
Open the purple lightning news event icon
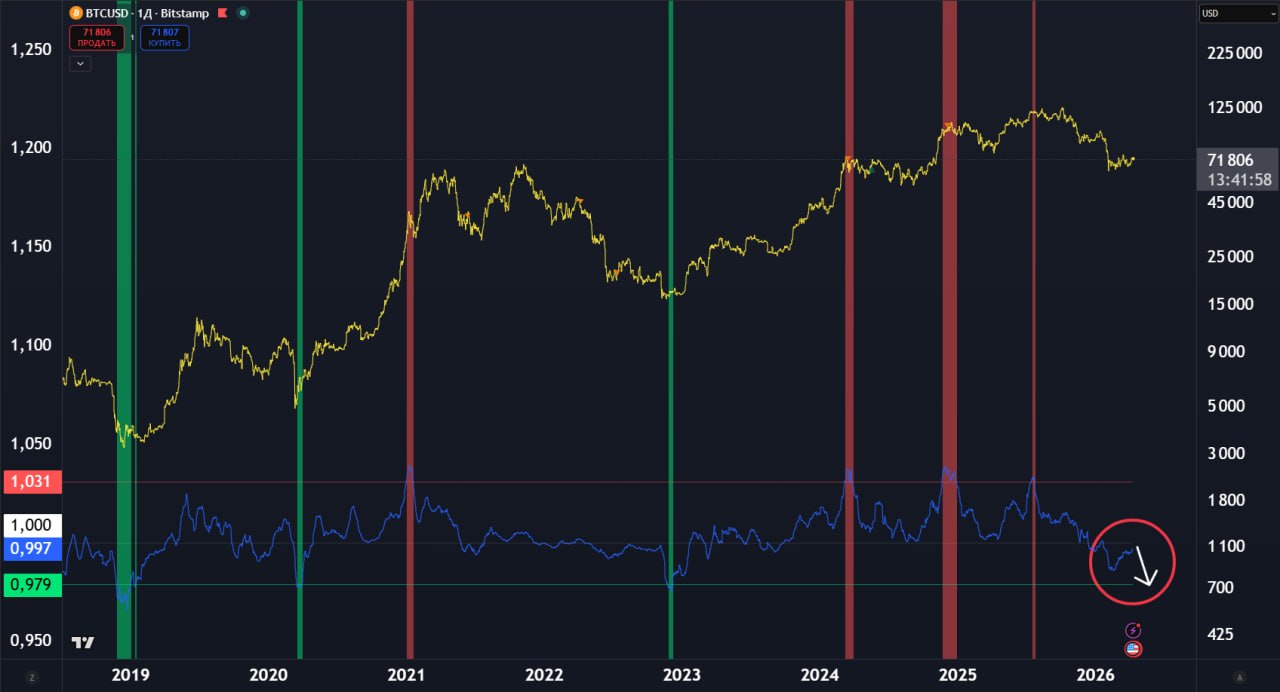pyautogui.click(x=1133, y=630)
